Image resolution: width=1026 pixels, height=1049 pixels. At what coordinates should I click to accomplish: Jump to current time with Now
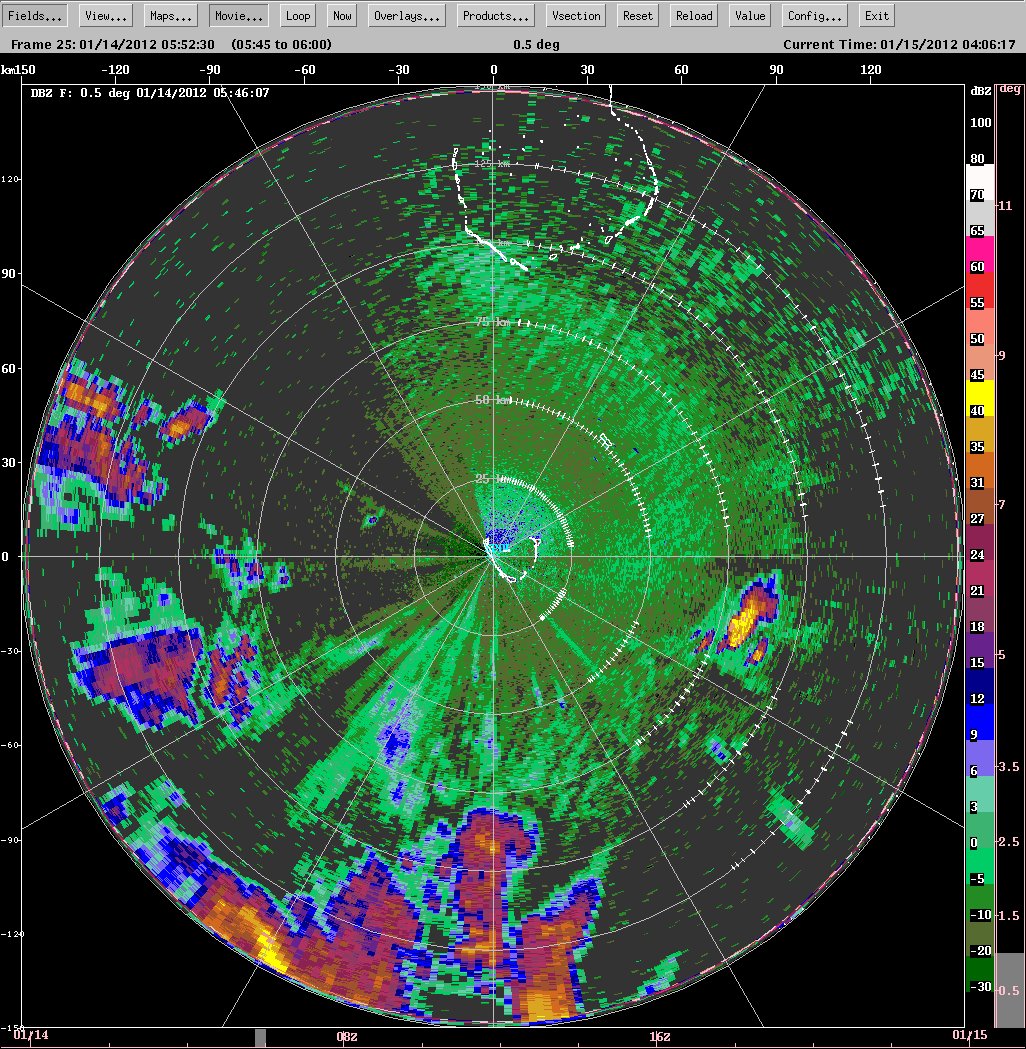click(343, 16)
